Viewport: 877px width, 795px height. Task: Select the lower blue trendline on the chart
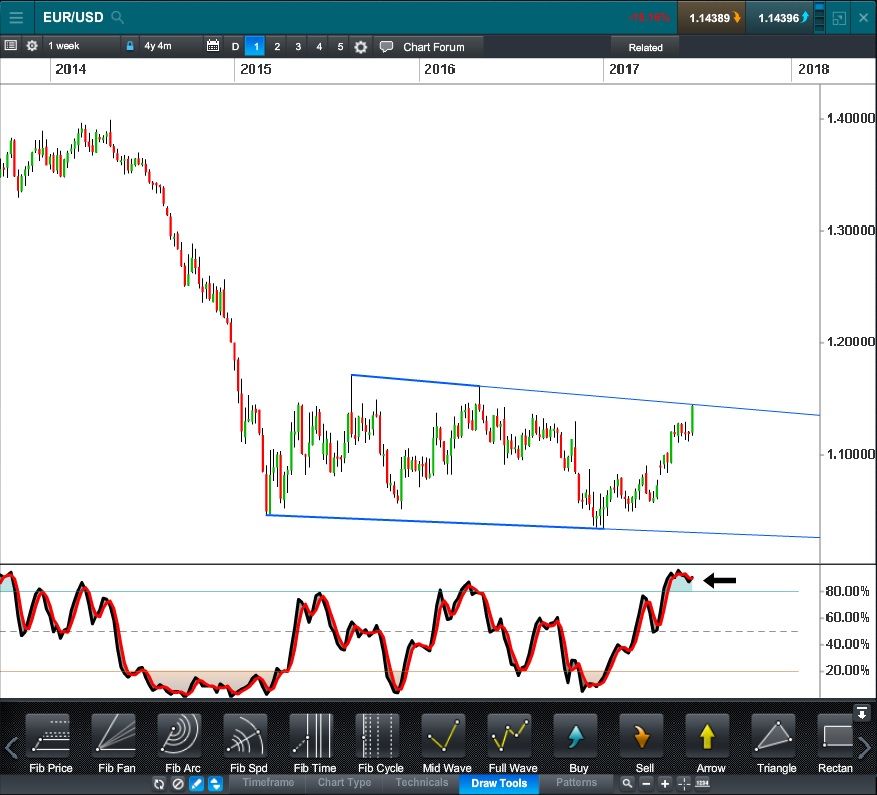(543, 526)
